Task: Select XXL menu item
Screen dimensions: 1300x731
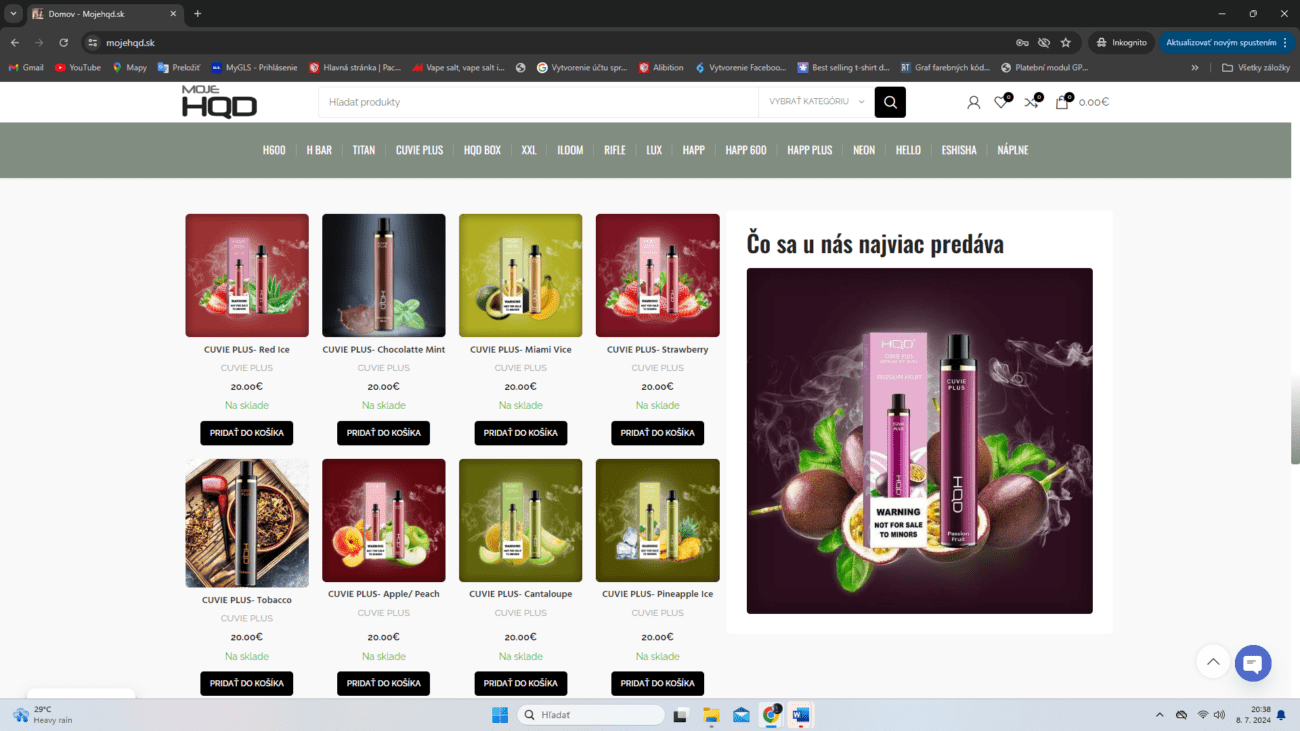Action: coord(529,150)
